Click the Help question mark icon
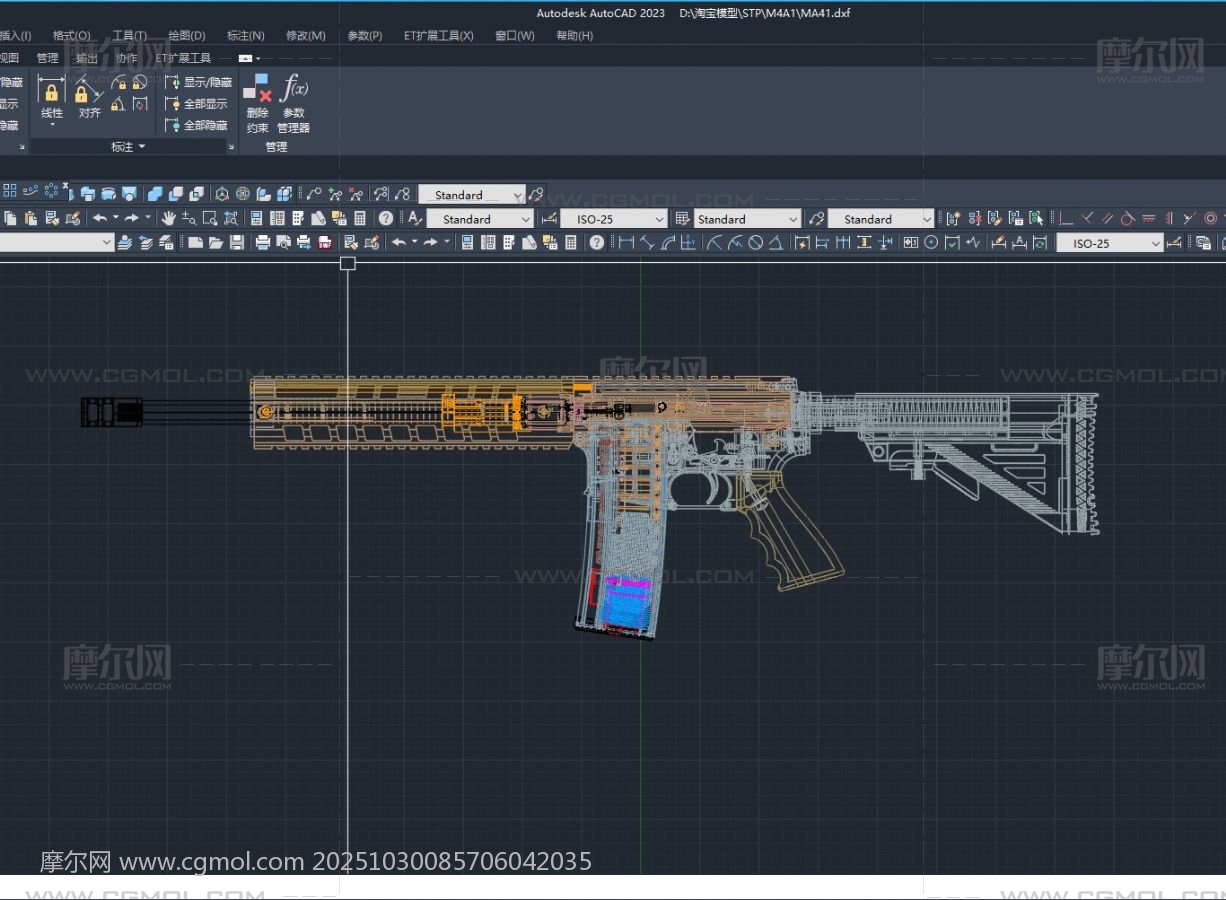Viewport: 1226px width, 900px height. coord(386,218)
